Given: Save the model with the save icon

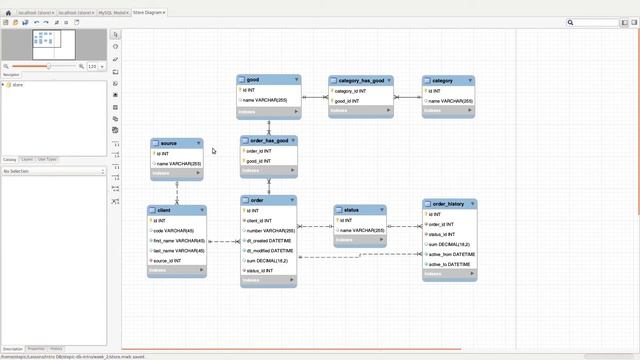Looking at the screenshot, I should [x=25, y=22].
